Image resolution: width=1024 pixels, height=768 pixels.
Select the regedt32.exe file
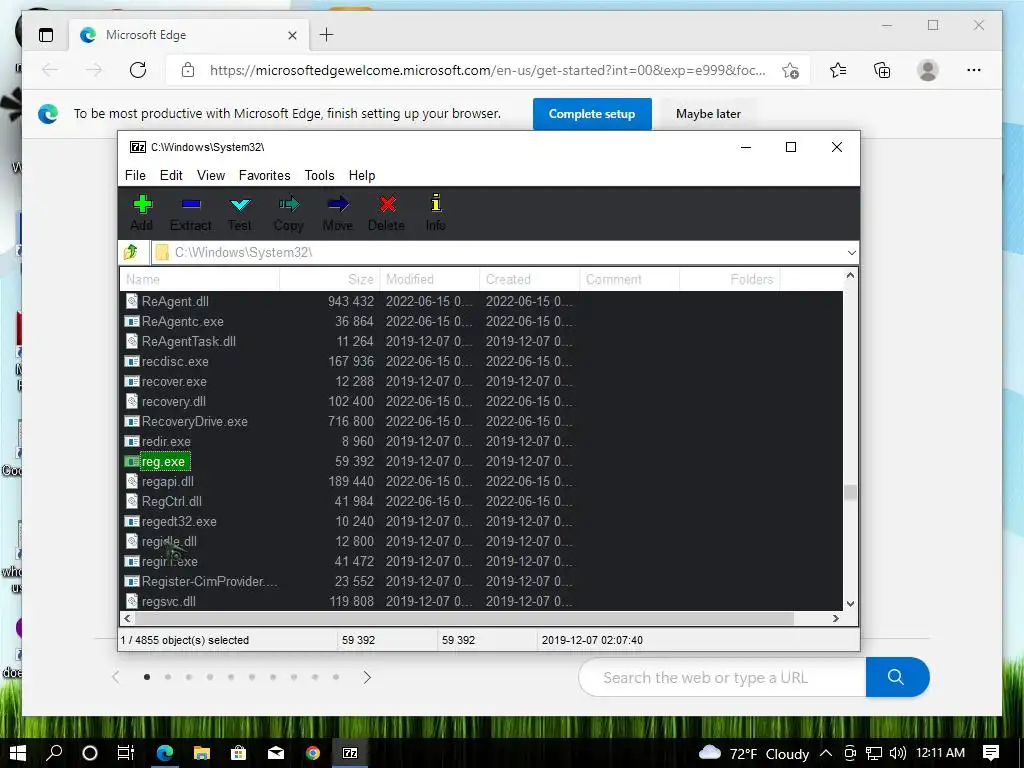coord(179,522)
